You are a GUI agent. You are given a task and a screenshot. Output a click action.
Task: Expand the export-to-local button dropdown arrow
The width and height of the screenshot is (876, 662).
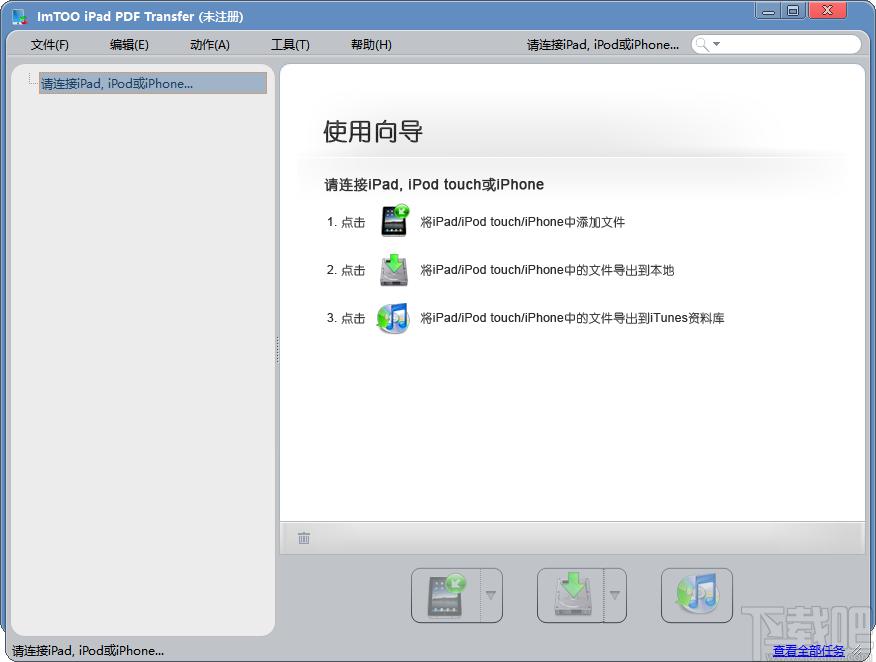[615, 596]
